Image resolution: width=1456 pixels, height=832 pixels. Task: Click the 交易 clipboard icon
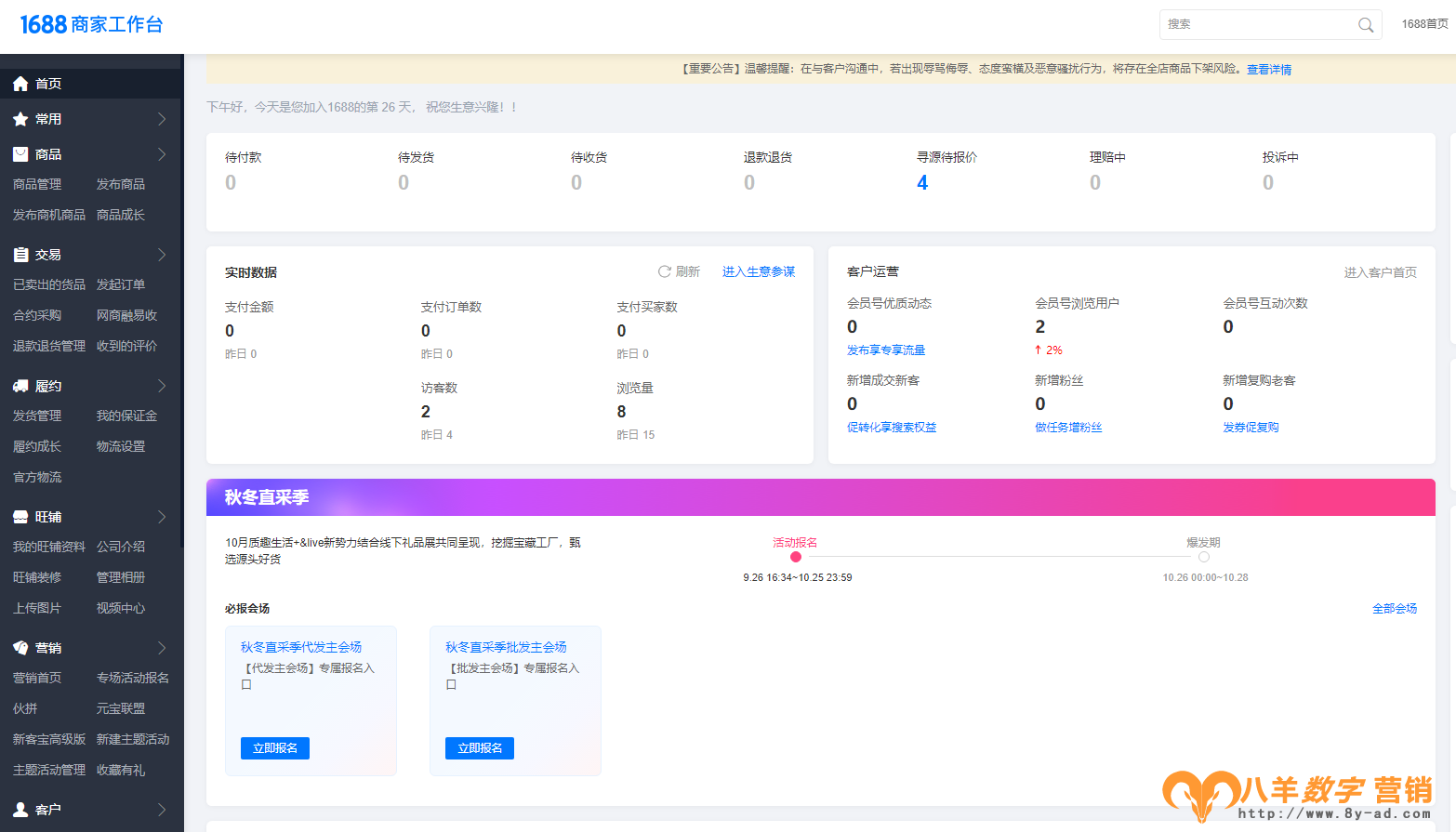20,255
